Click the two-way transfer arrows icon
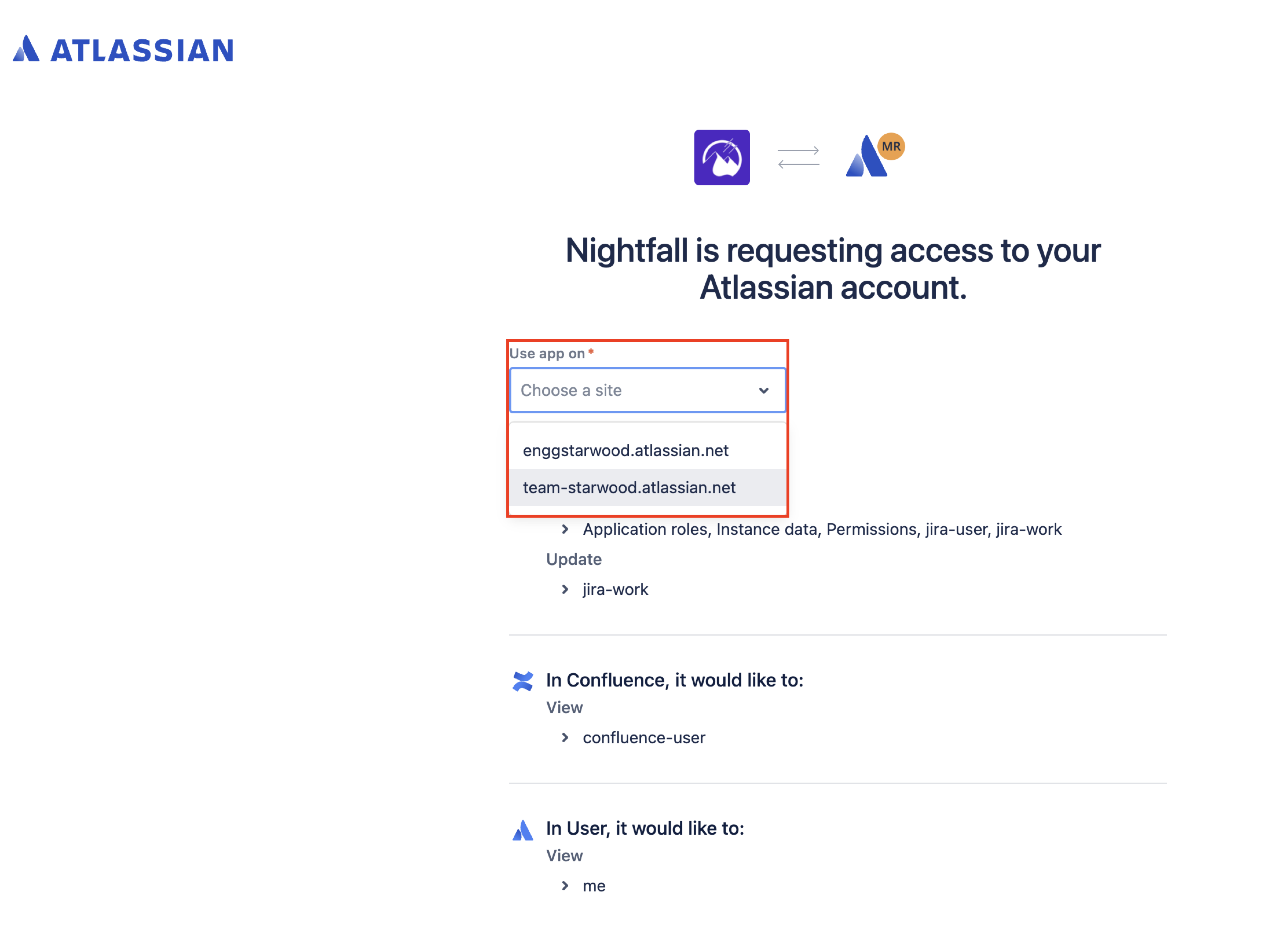Image resolution: width=1288 pixels, height=925 pixels. [798, 157]
